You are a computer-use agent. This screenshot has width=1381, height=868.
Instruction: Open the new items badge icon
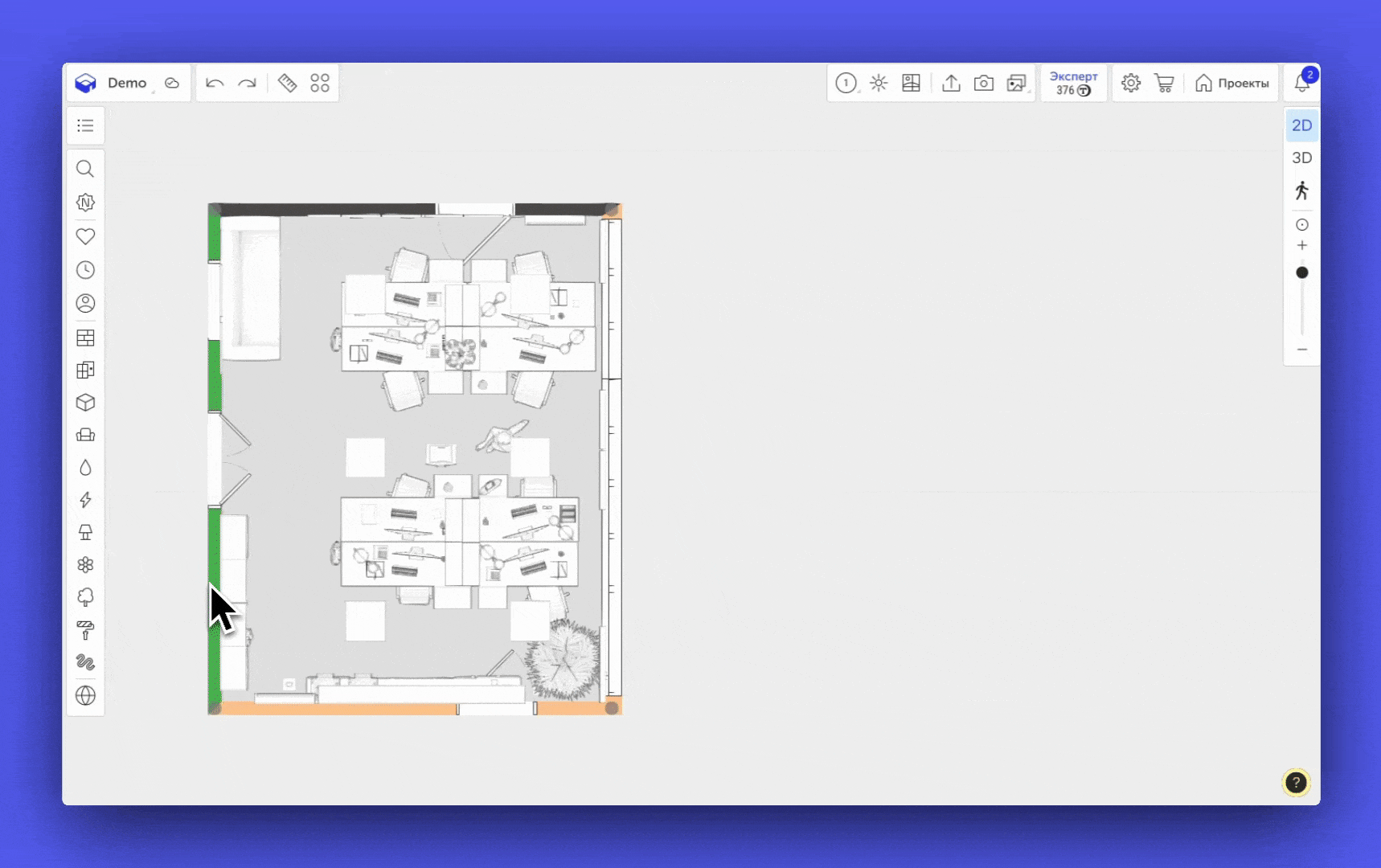coord(85,203)
